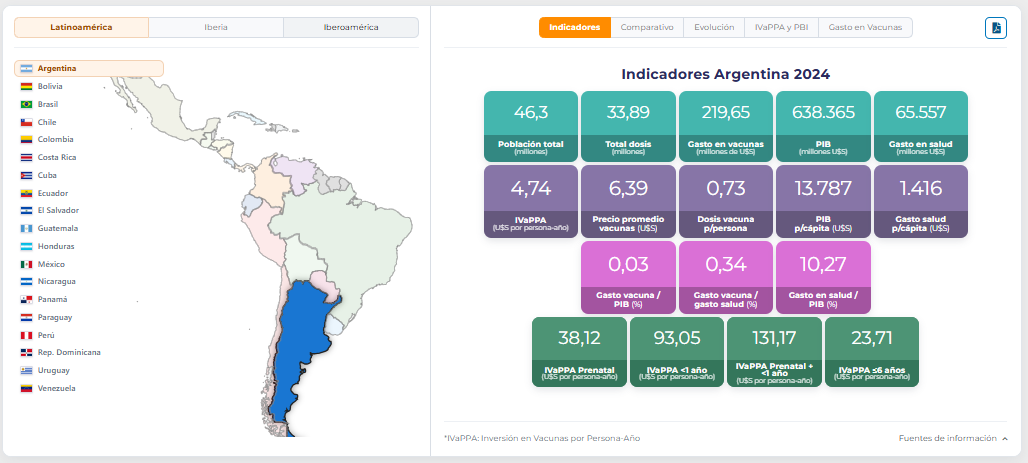Click the Panamá flag icon
Viewport: 1028px width, 463px height.
pos(26,300)
